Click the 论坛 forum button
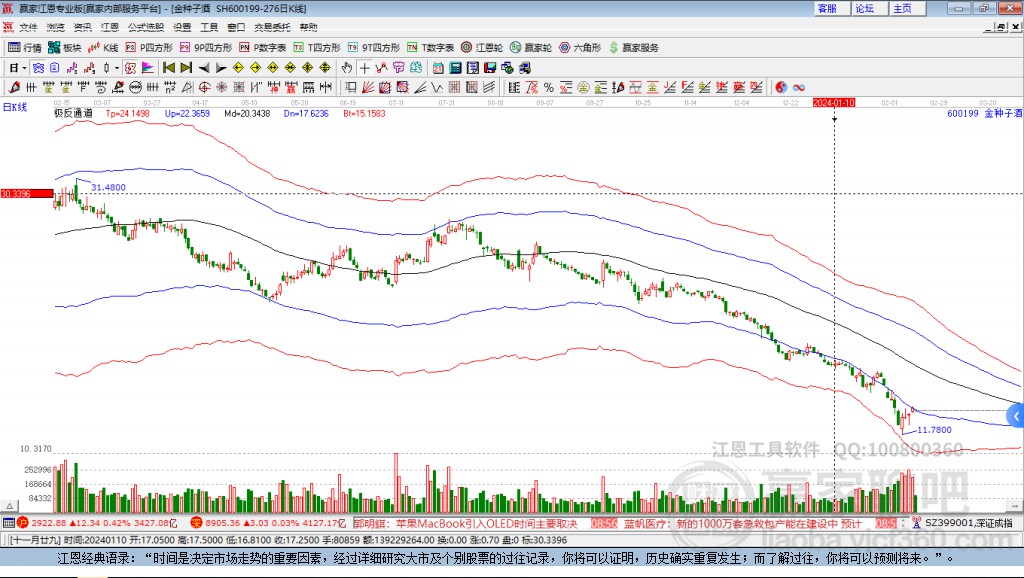 pyautogui.click(x=865, y=8)
